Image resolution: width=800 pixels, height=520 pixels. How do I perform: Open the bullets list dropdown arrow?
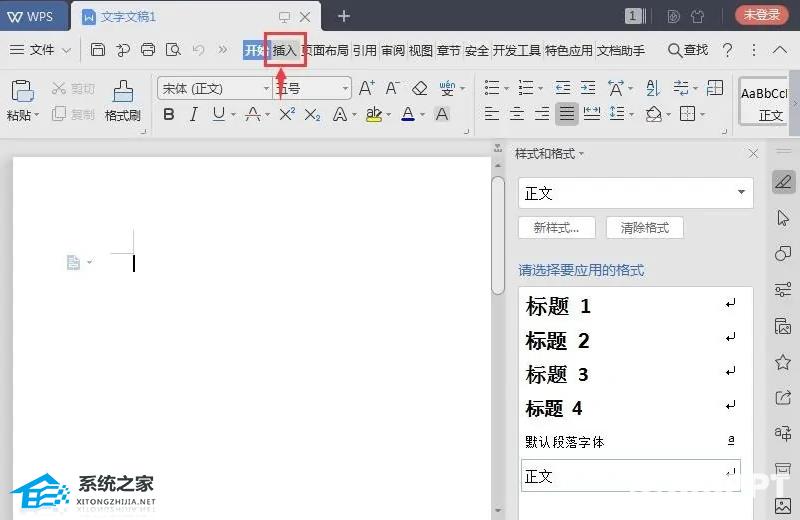coord(507,89)
